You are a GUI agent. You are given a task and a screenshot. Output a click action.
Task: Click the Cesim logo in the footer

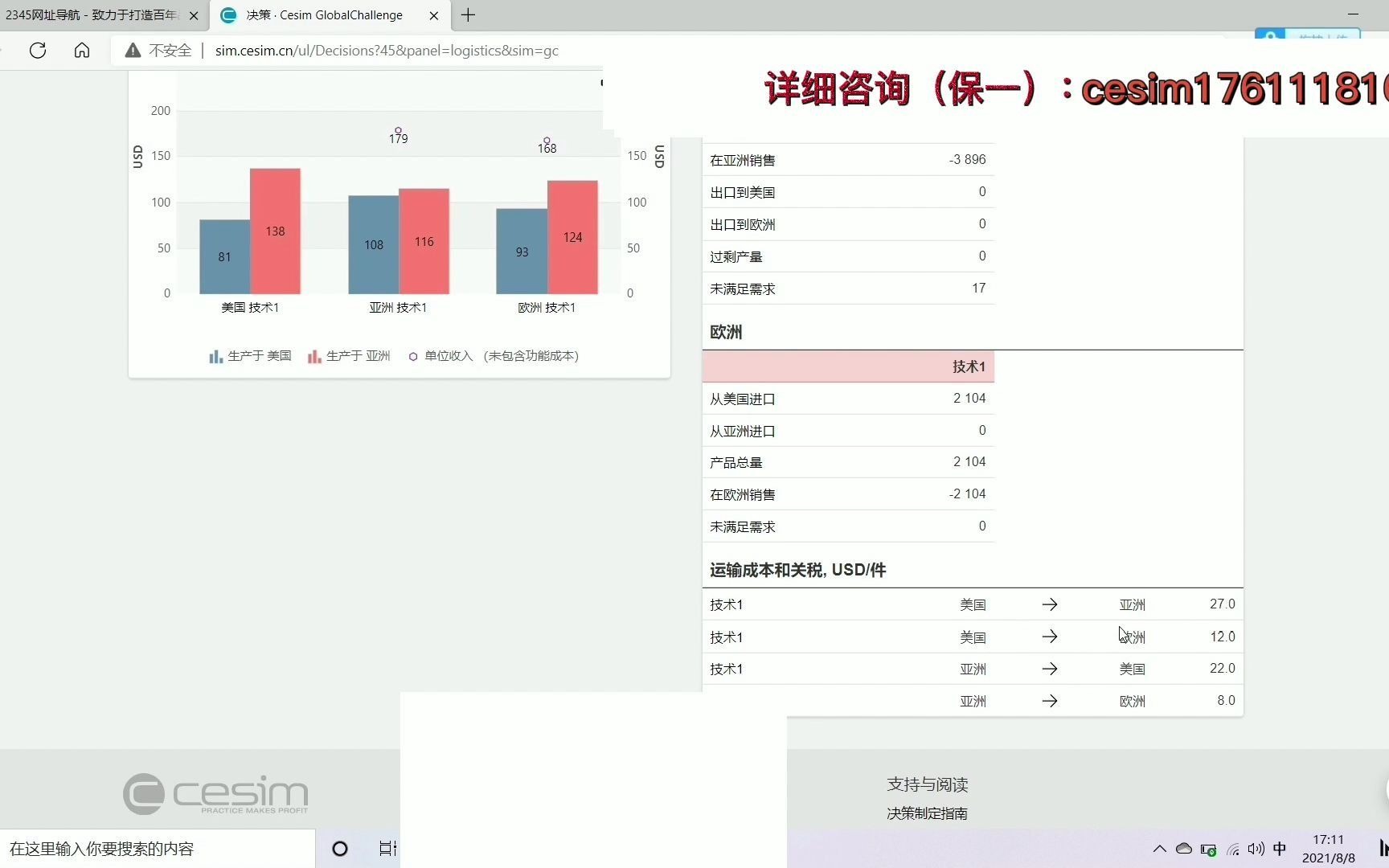click(x=215, y=794)
